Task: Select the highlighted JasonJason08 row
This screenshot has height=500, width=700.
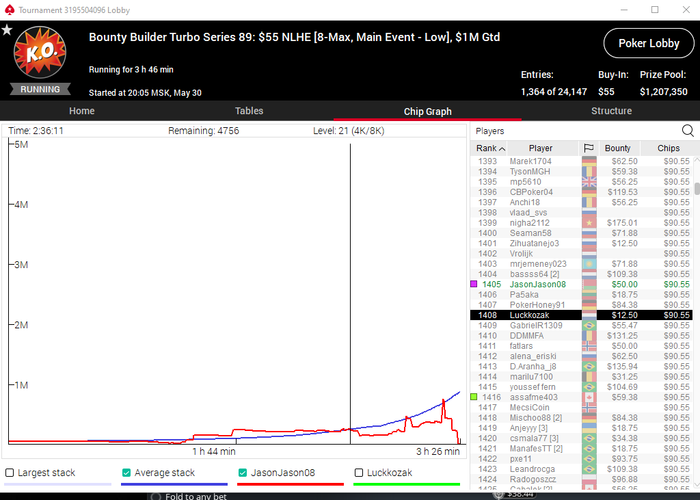Action: (581, 284)
